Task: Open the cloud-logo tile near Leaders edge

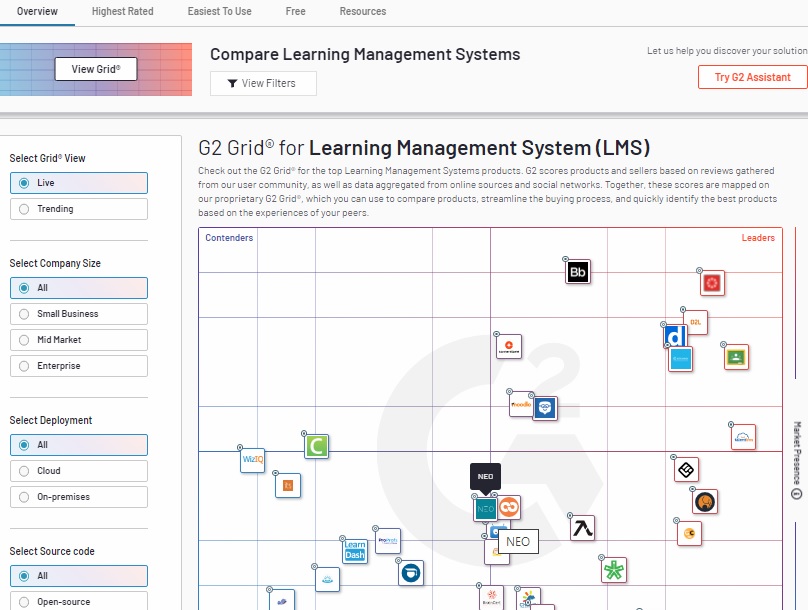Action: (x=743, y=437)
